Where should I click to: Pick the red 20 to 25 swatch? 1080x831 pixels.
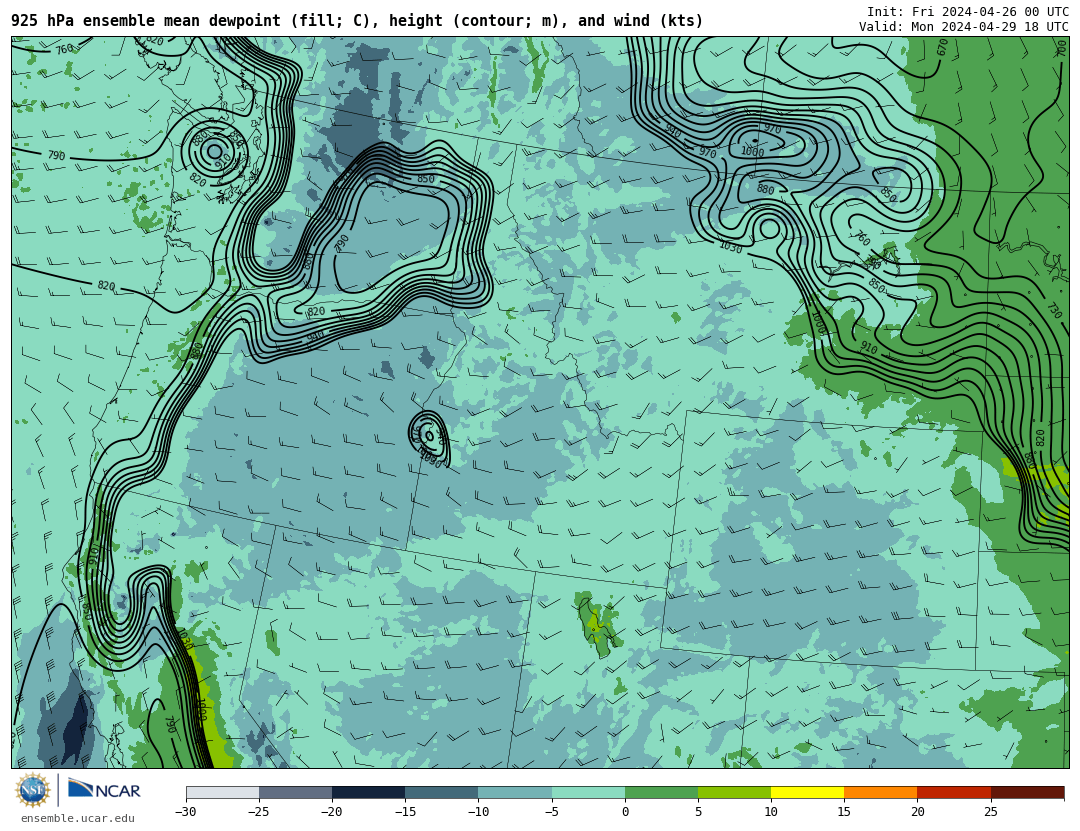pos(954,793)
